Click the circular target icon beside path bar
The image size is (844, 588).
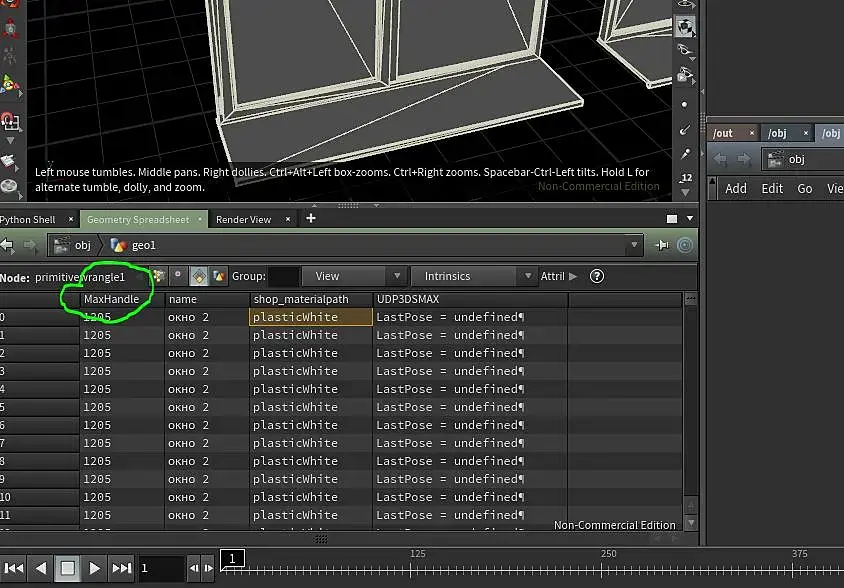(x=685, y=246)
